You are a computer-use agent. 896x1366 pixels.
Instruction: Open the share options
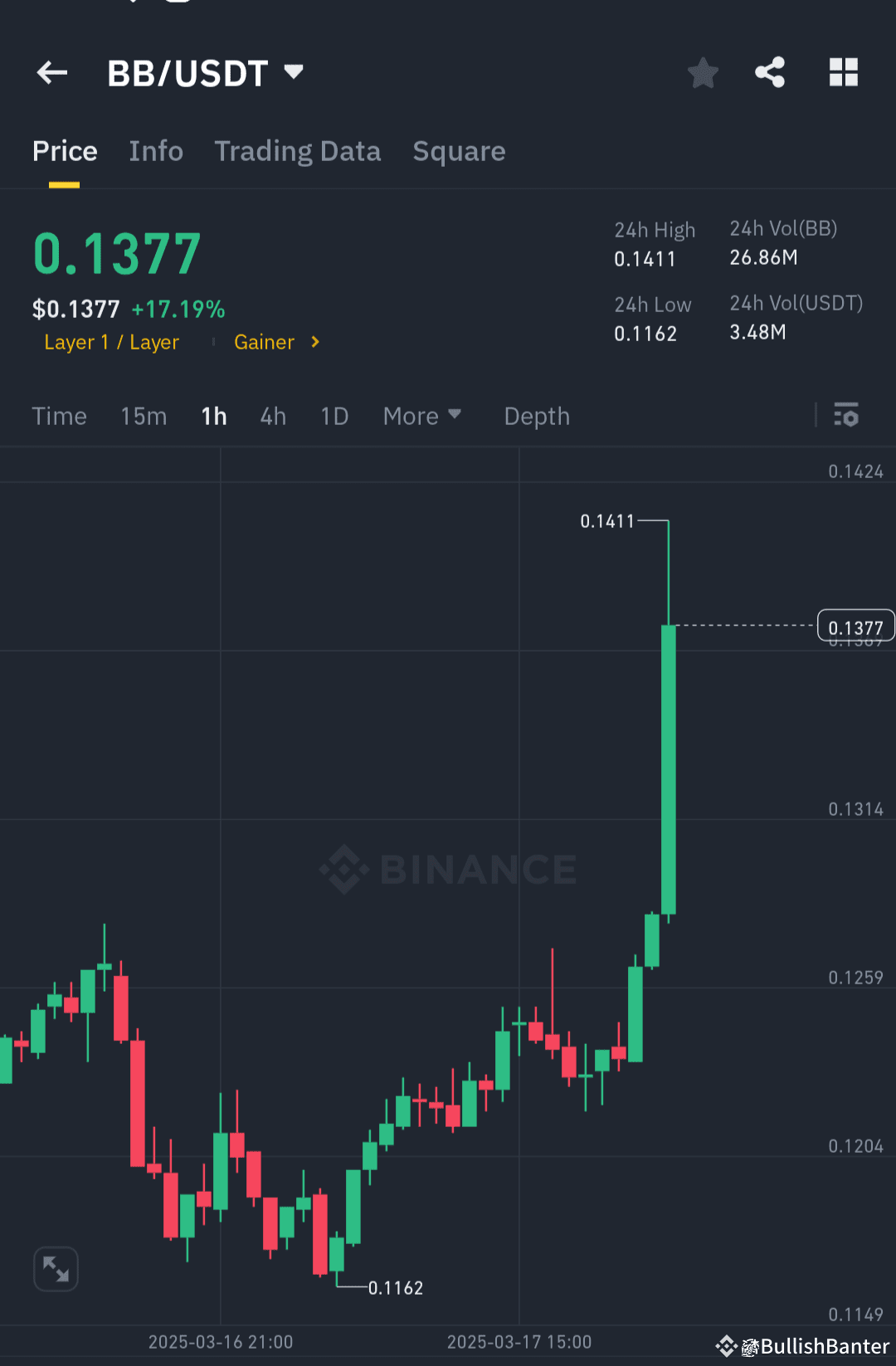coord(770,73)
